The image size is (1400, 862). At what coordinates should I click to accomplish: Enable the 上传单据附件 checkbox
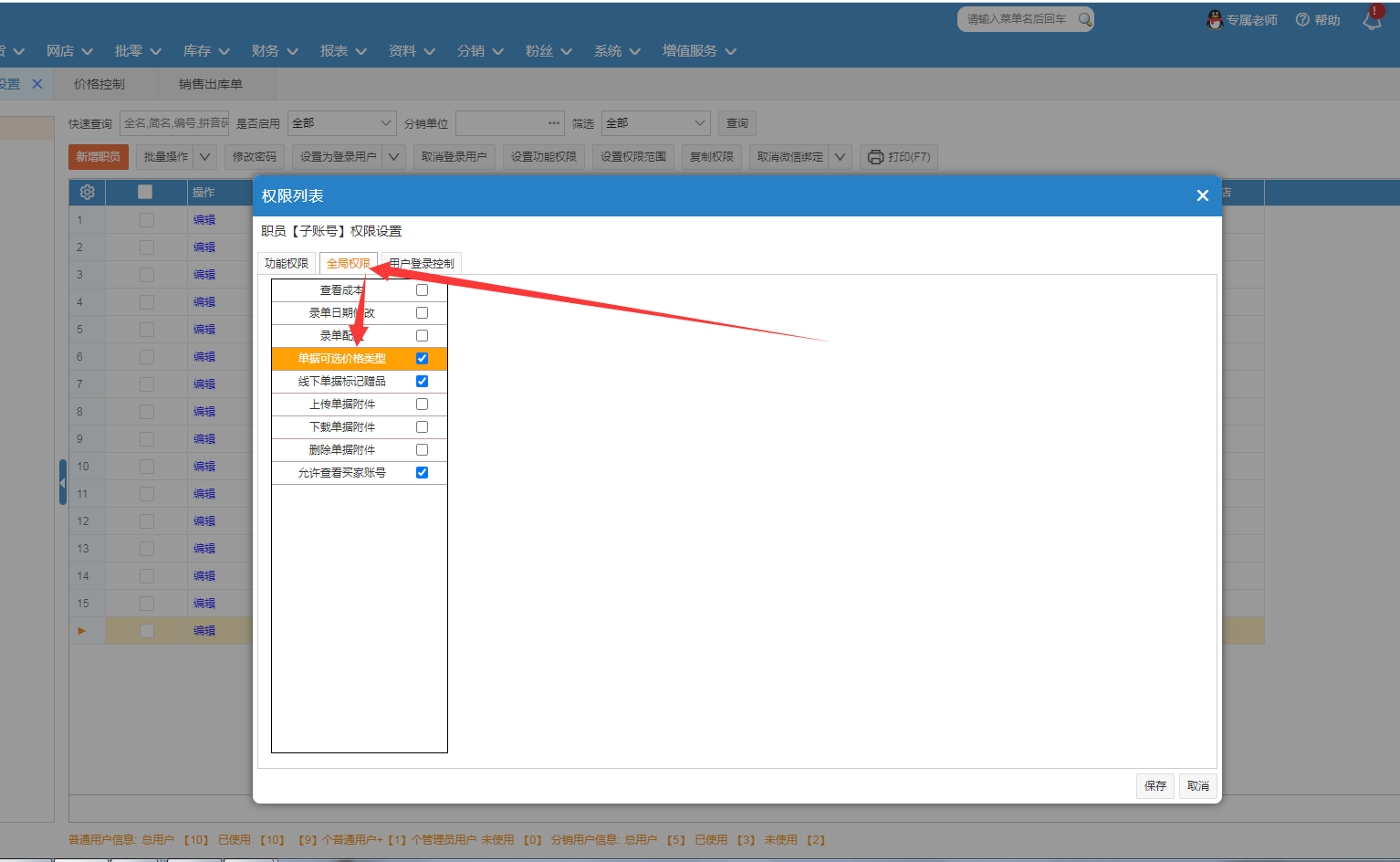pyautogui.click(x=422, y=405)
